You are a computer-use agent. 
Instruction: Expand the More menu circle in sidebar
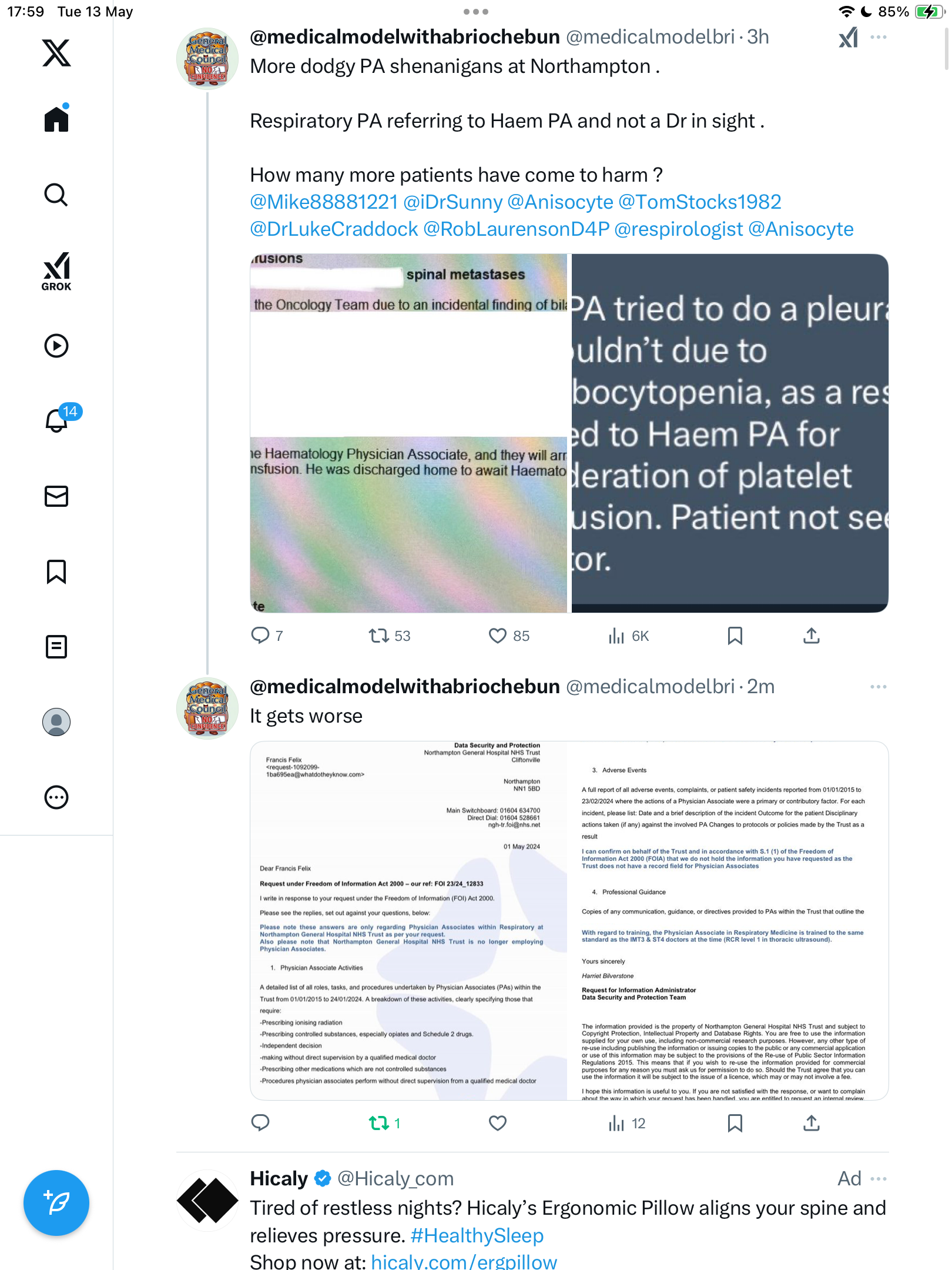tap(56, 797)
